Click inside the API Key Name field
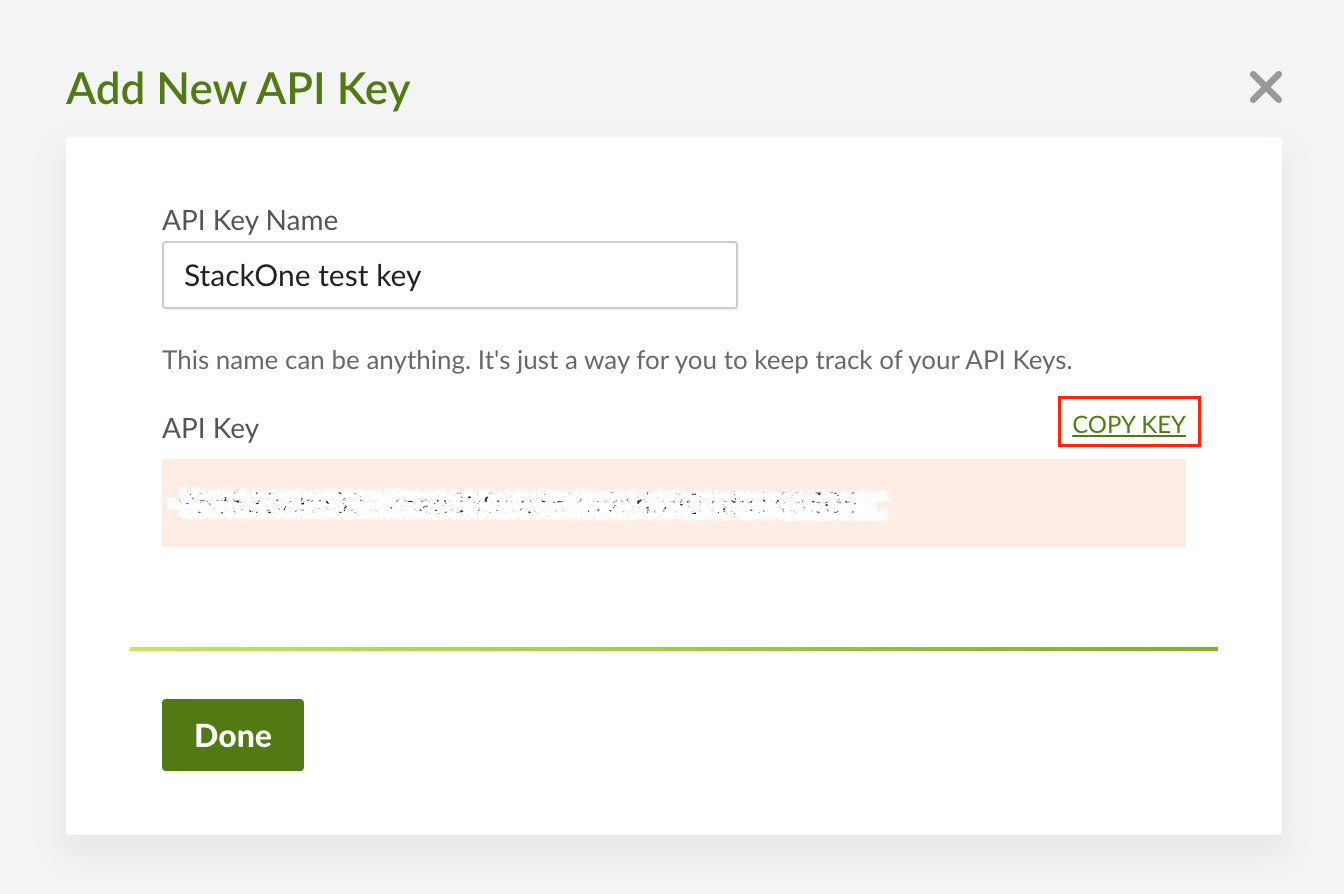 pos(450,275)
